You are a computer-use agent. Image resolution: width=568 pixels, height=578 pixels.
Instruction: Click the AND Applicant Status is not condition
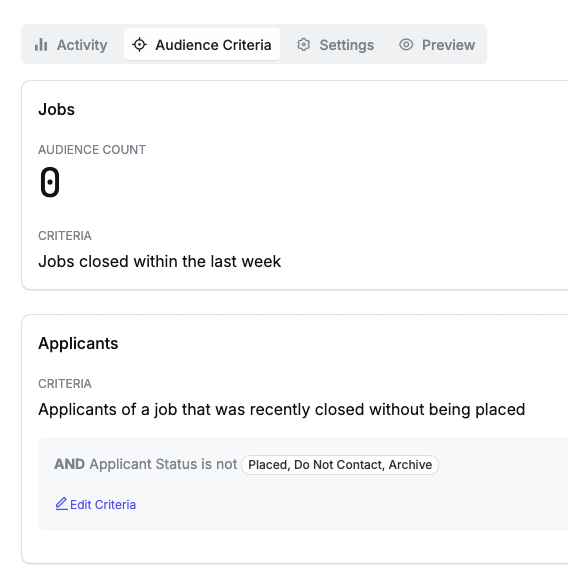pos(146,464)
